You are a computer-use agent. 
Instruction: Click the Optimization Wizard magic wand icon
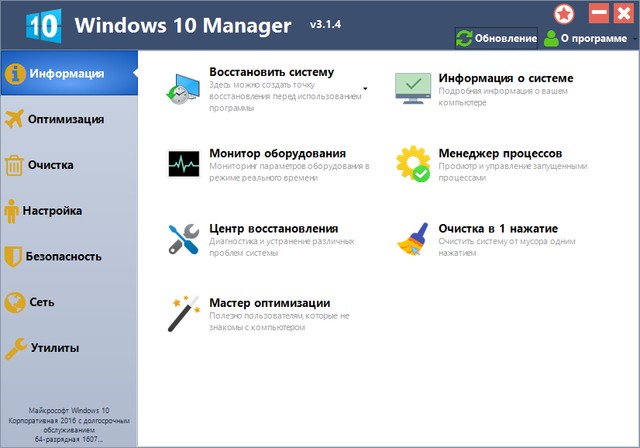coord(183,312)
